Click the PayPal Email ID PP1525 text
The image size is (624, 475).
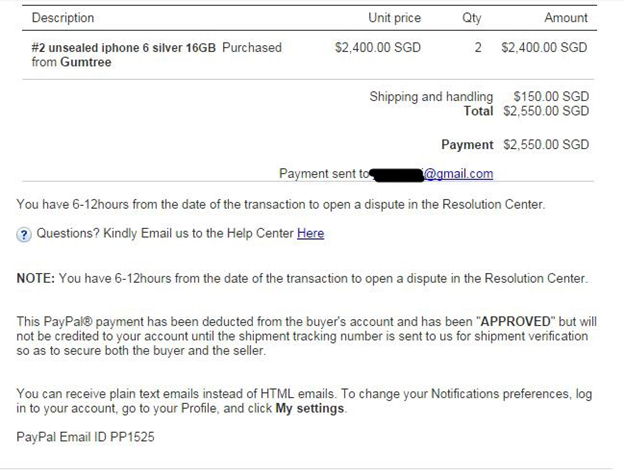point(86,438)
